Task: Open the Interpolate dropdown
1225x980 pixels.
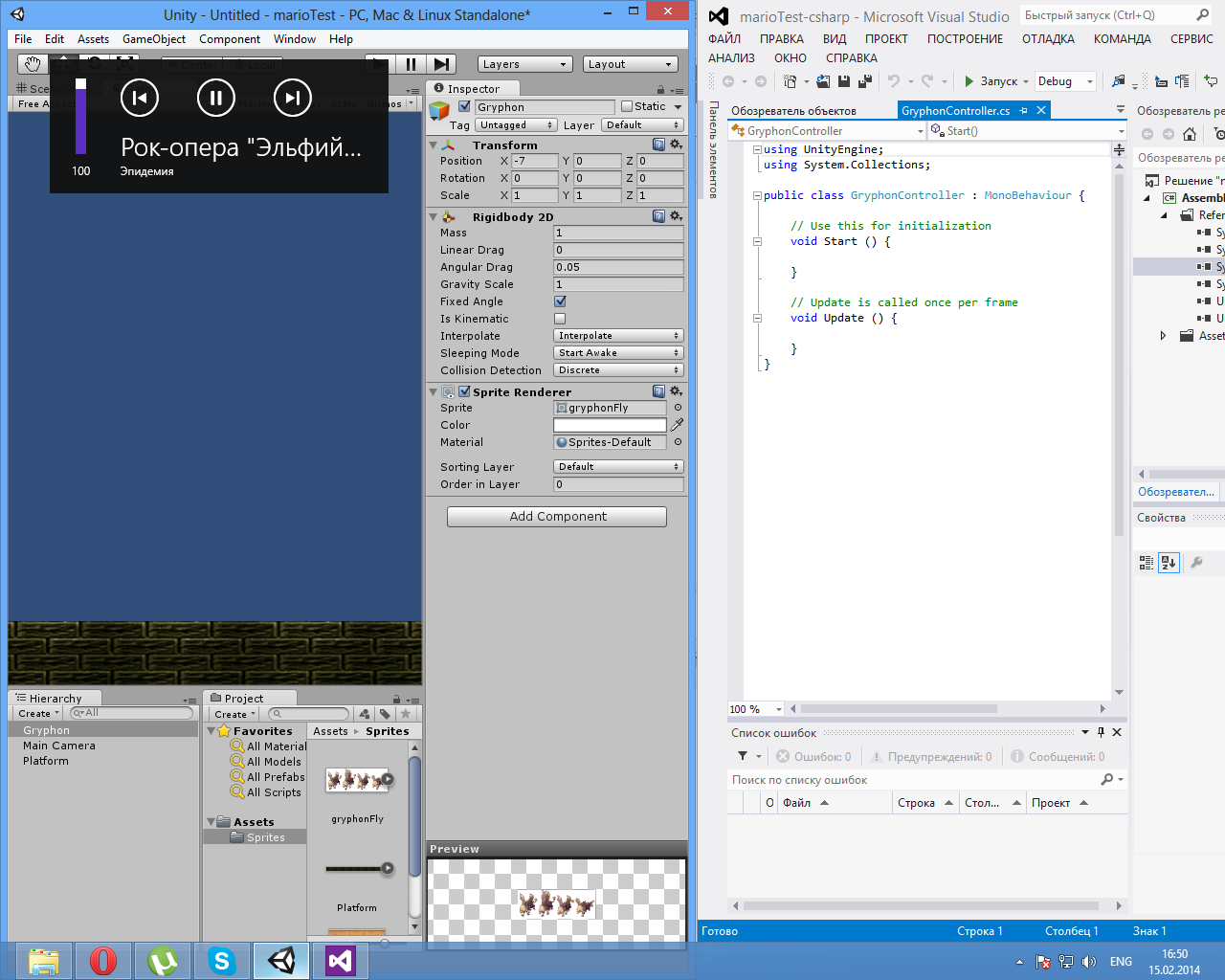Action: point(618,336)
